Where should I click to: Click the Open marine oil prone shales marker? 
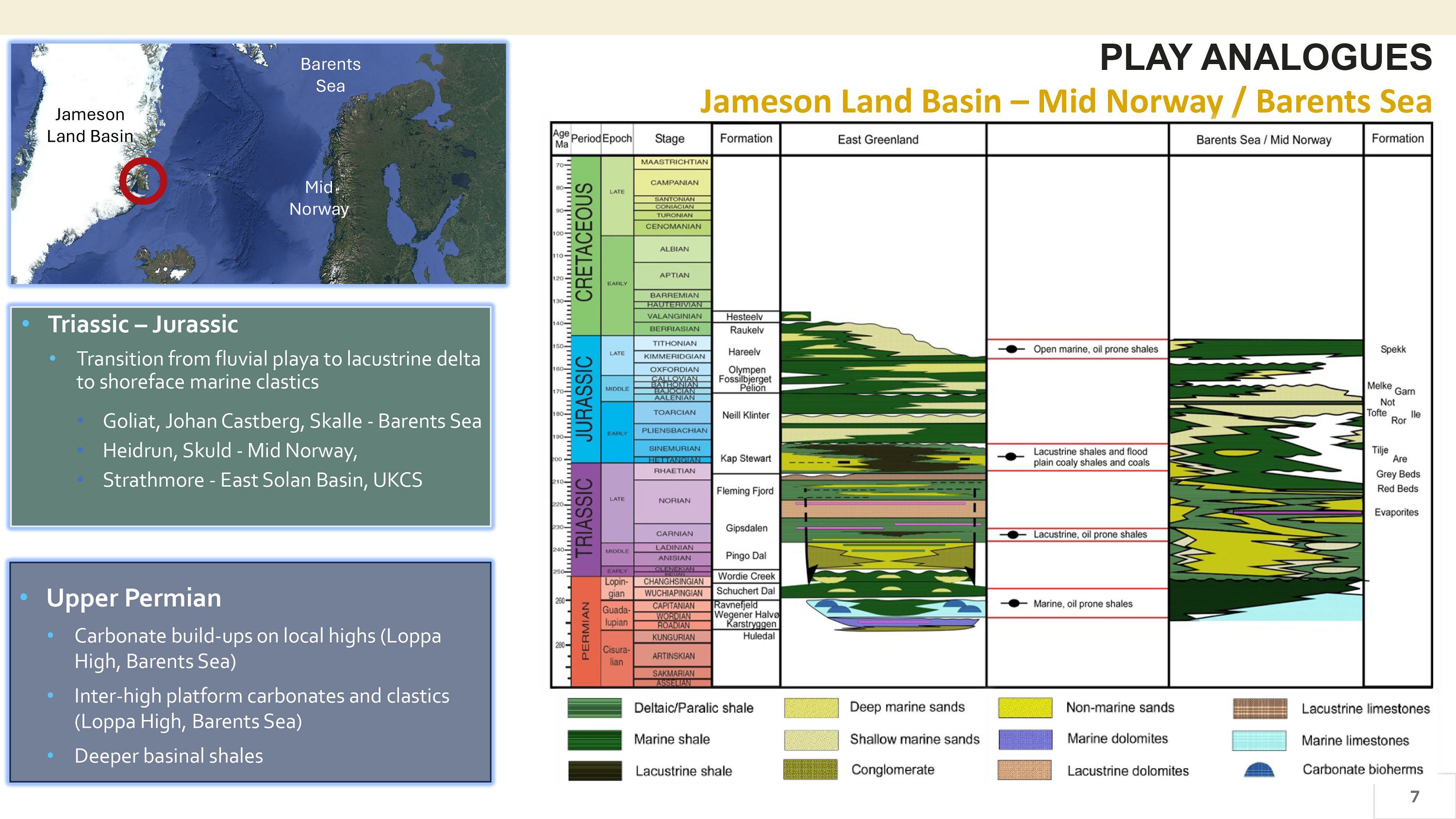click(x=1012, y=349)
